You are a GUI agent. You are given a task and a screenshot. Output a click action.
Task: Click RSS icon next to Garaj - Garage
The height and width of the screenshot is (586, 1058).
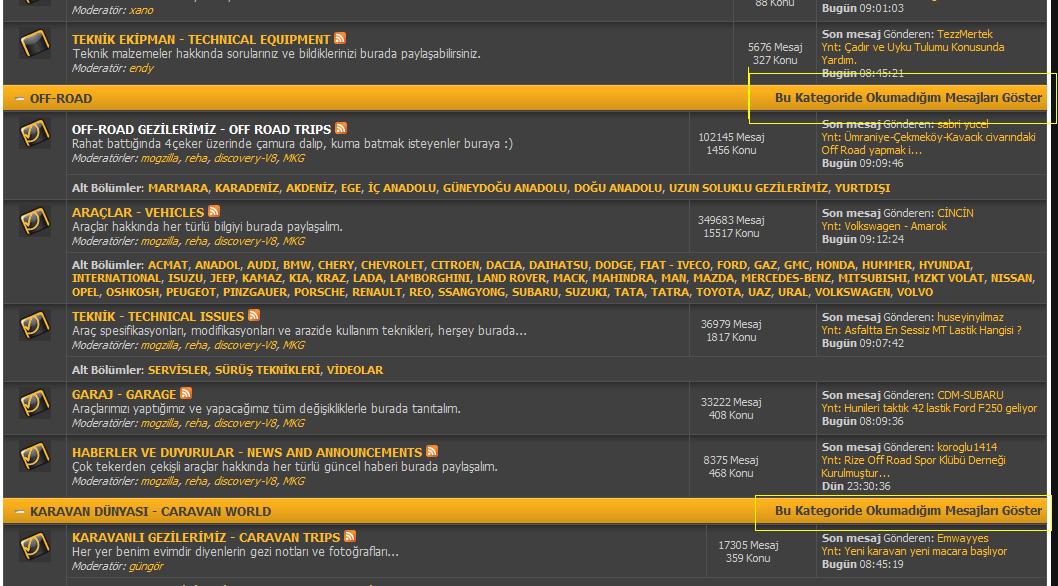(x=186, y=394)
